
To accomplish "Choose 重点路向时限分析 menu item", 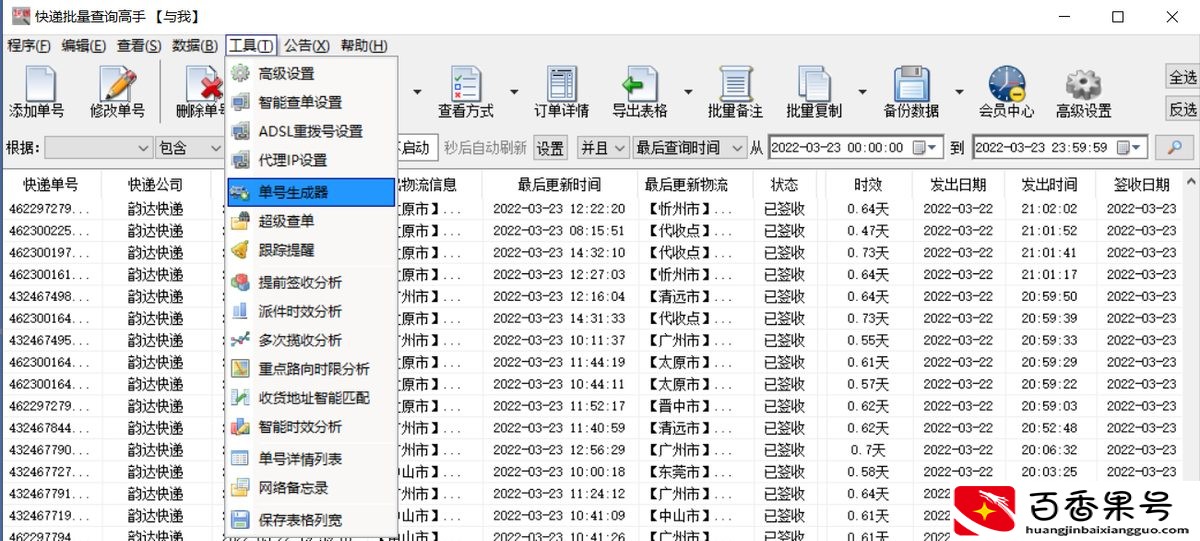I will 312,369.
